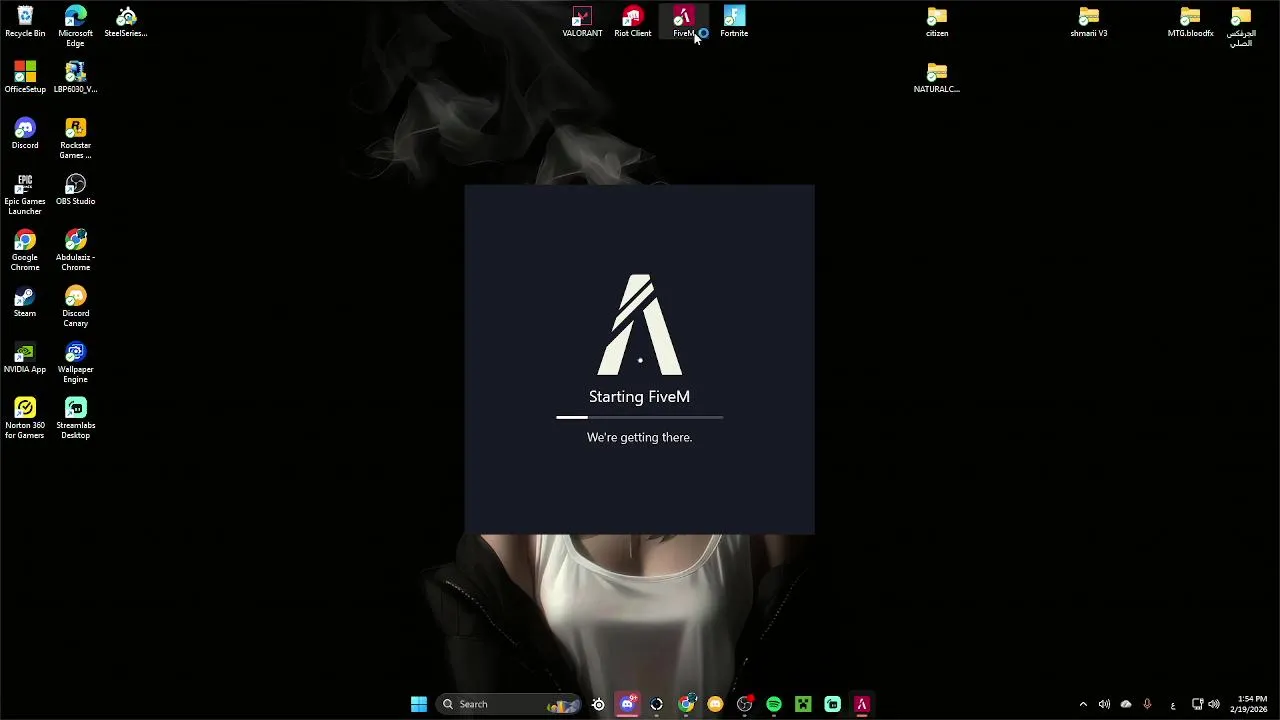Open the Chrome taskbar icon
Screen dimensions: 1280x720
point(686,704)
